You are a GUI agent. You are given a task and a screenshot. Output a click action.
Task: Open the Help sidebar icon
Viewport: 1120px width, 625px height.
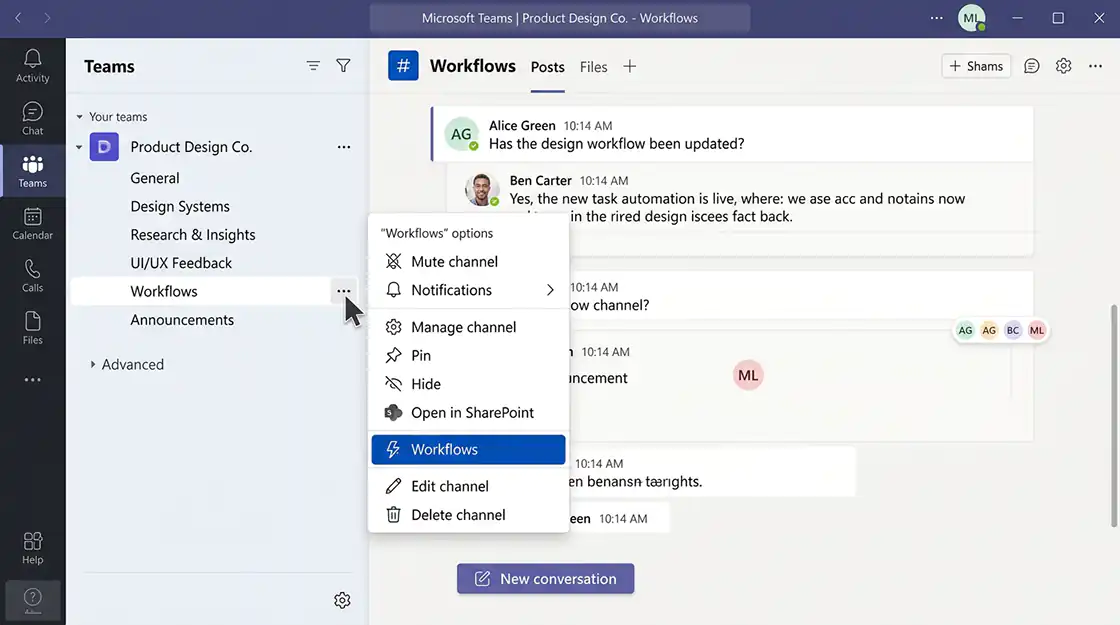[x=32, y=548]
